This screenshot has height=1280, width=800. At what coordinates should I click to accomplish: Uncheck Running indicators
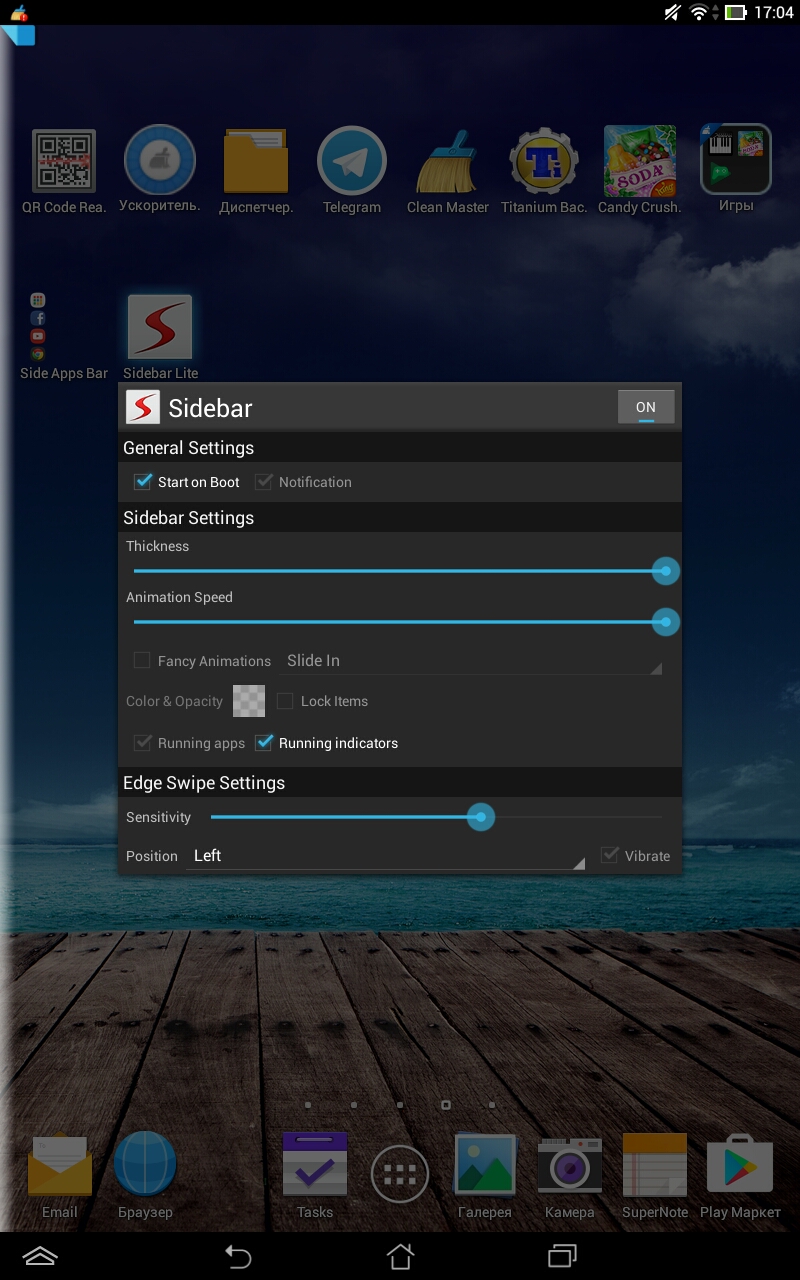[x=264, y=743]
